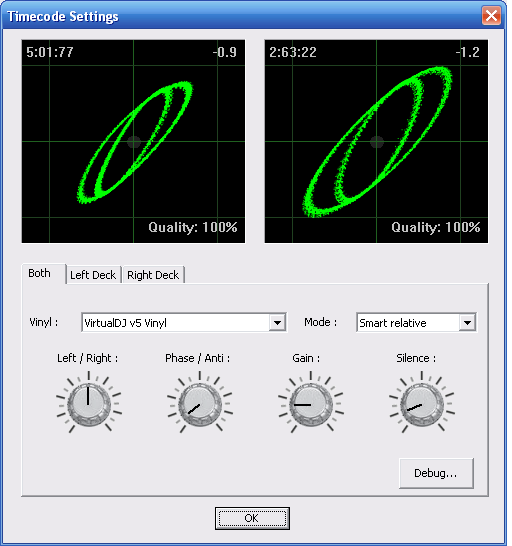Click the 2:63:22 timecode position
The width and height of the screenshot is (512, 546).
point(293,52)
